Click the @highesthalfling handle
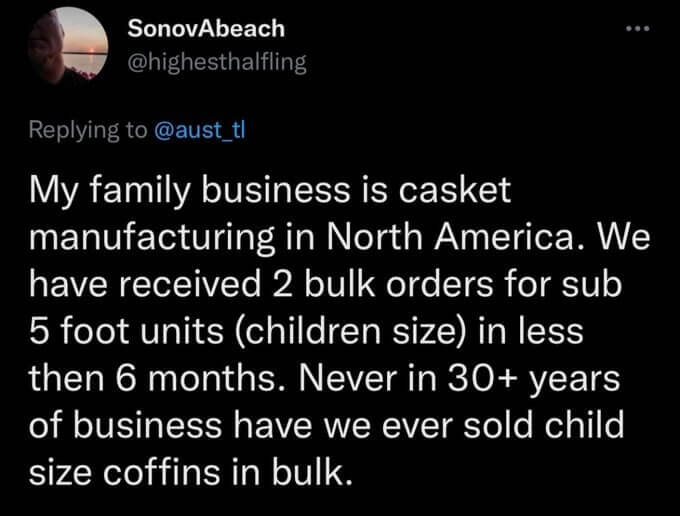 click(x=217, y=62)
